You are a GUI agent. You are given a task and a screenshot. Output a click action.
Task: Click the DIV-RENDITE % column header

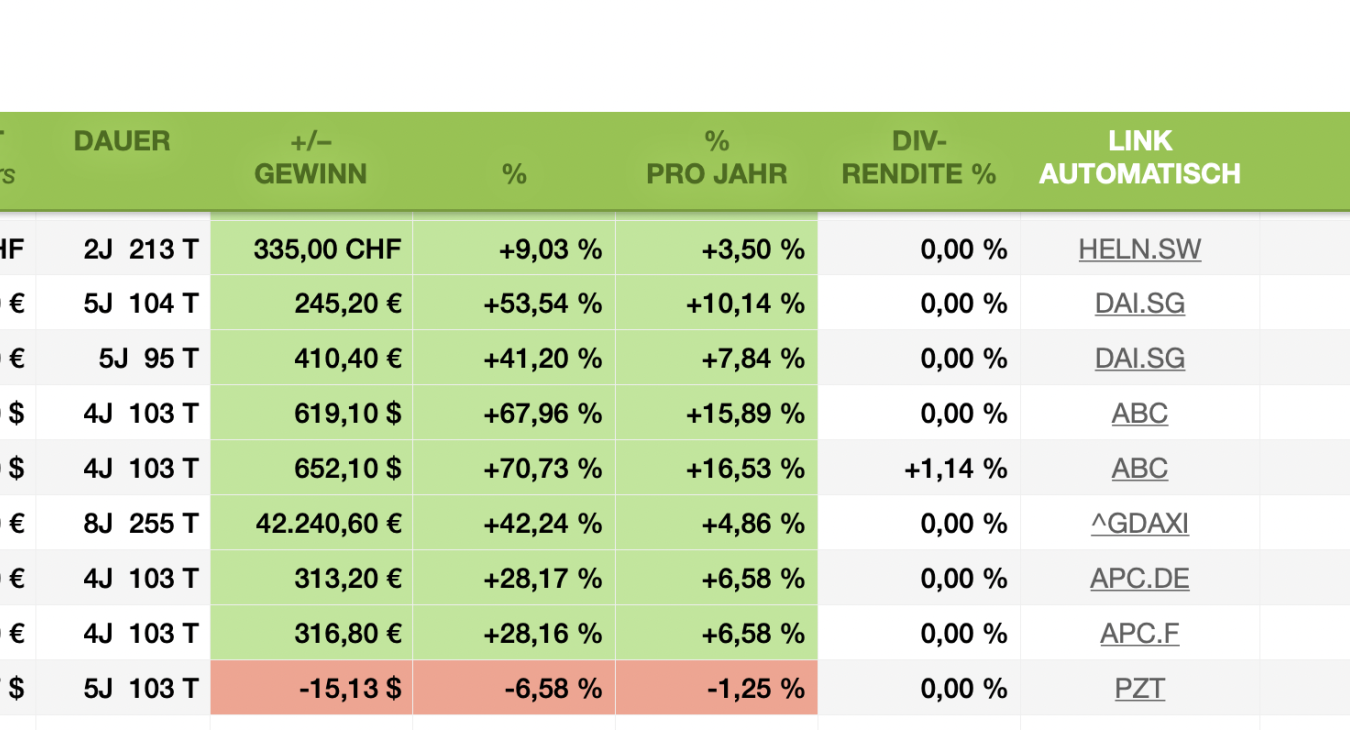[918, 158]
